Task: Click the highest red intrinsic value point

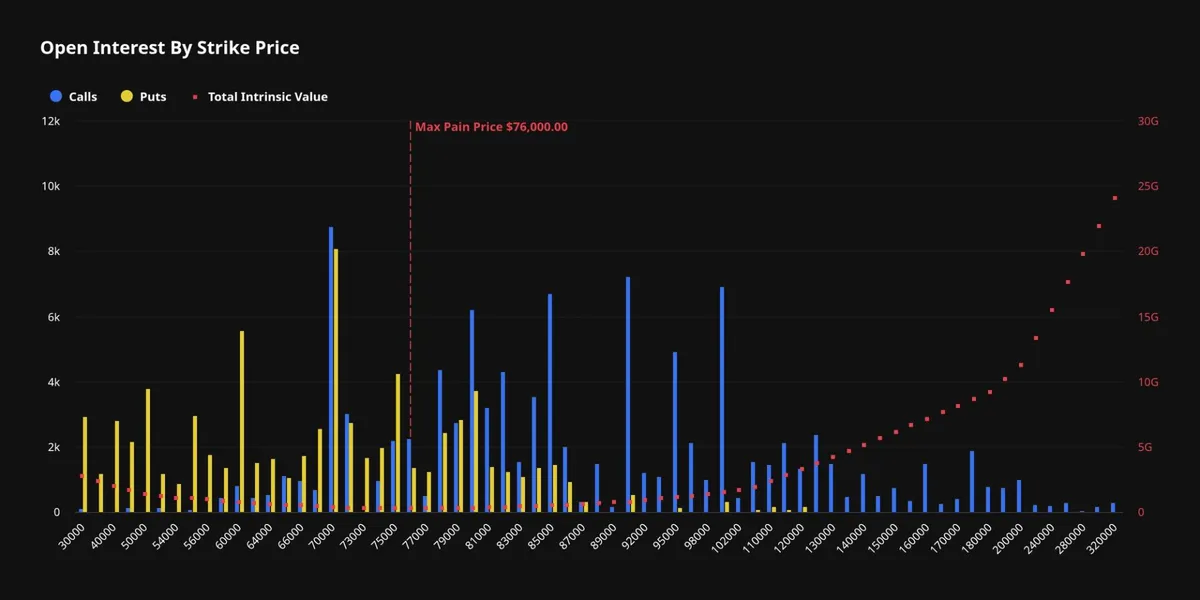Action: (1115, 198)
